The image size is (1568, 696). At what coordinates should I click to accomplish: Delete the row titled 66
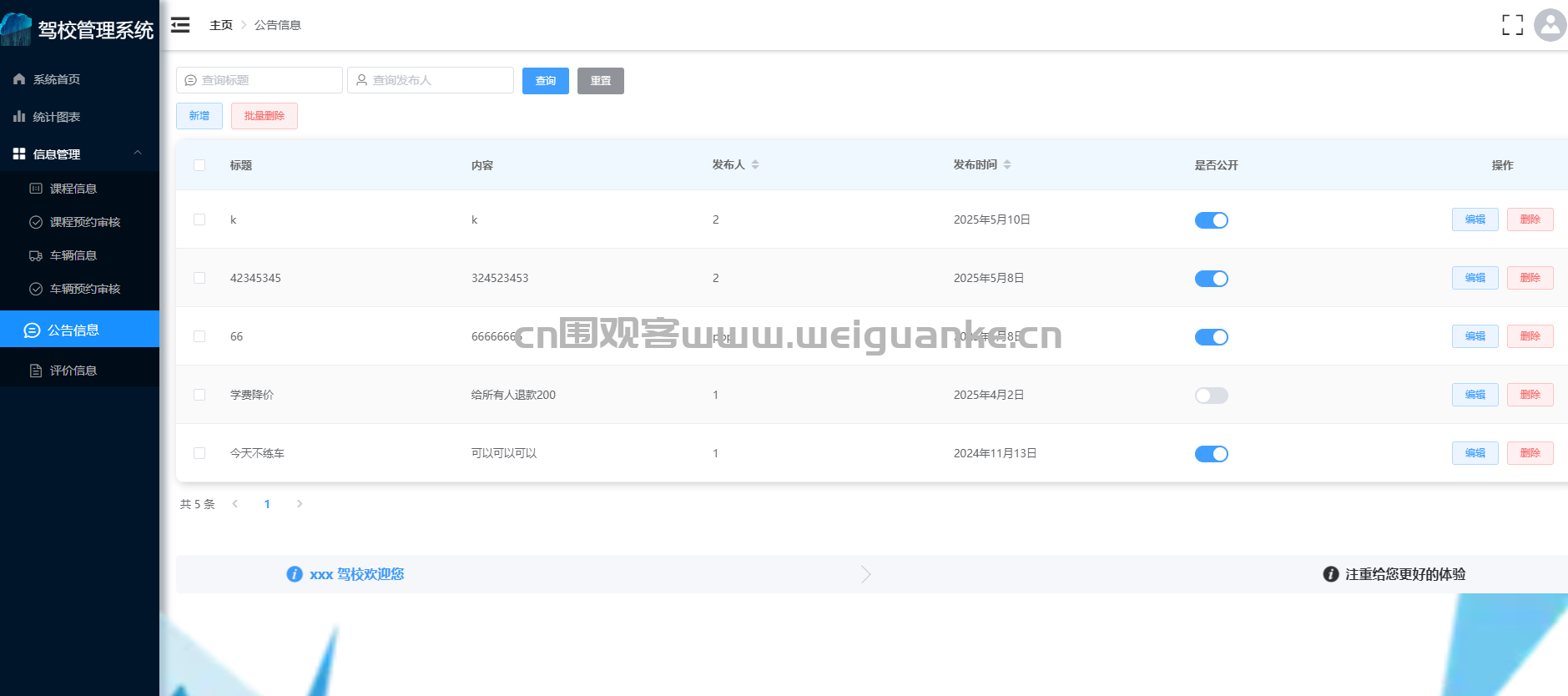(1530, 336)
